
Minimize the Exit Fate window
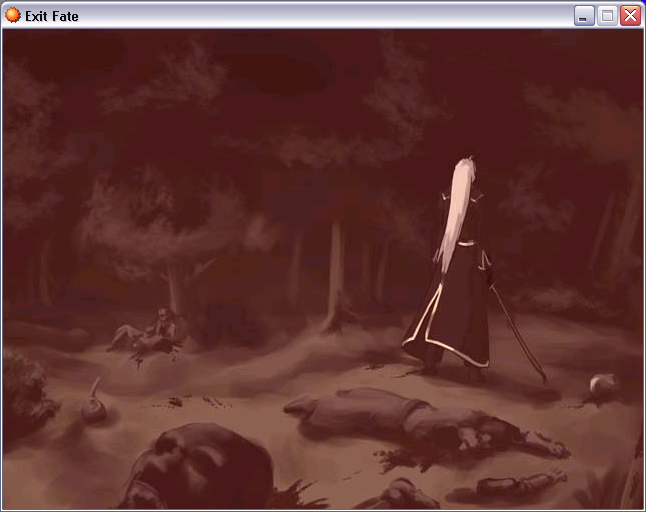[584, 16]
